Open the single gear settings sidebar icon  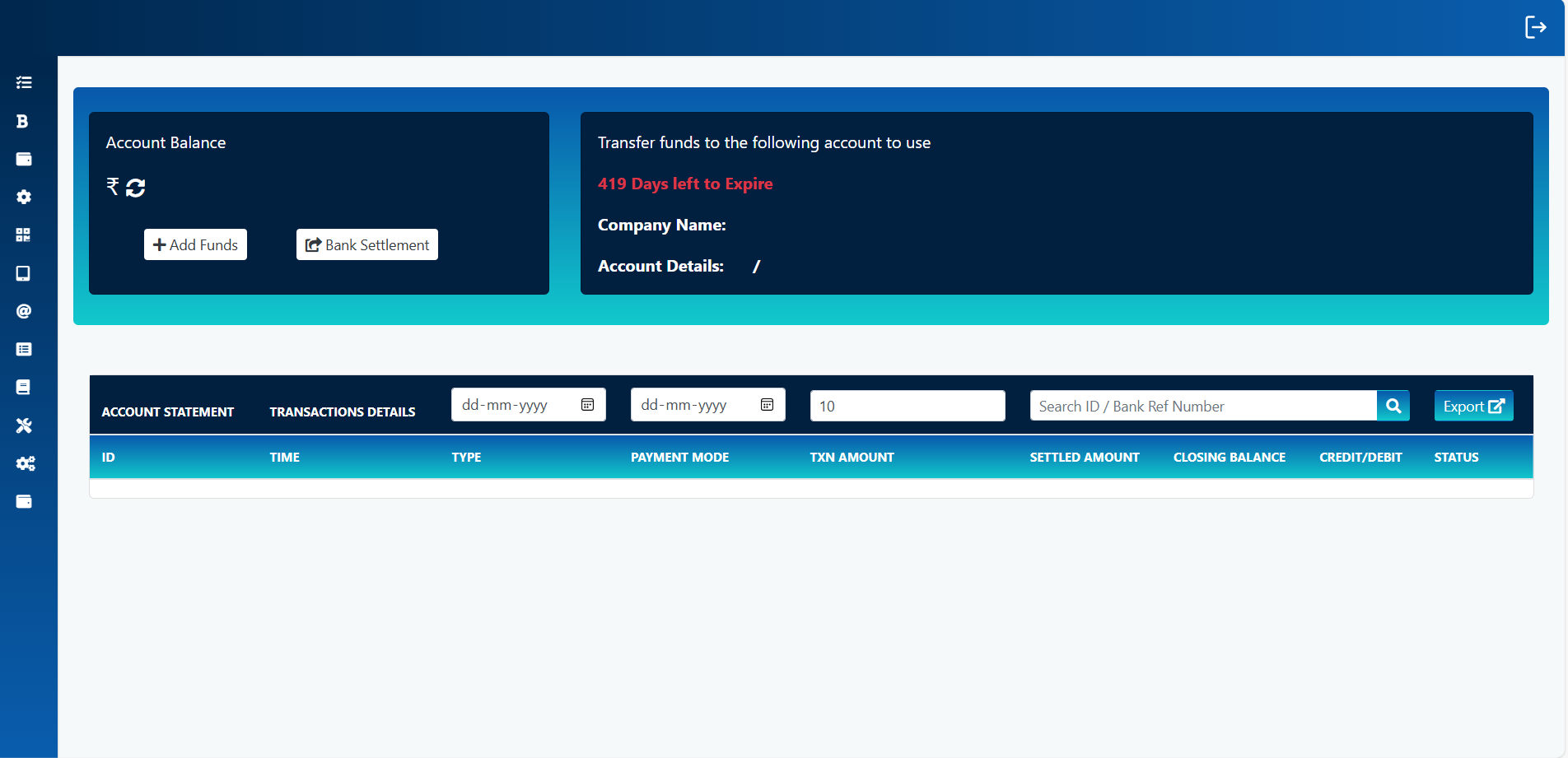24,197
